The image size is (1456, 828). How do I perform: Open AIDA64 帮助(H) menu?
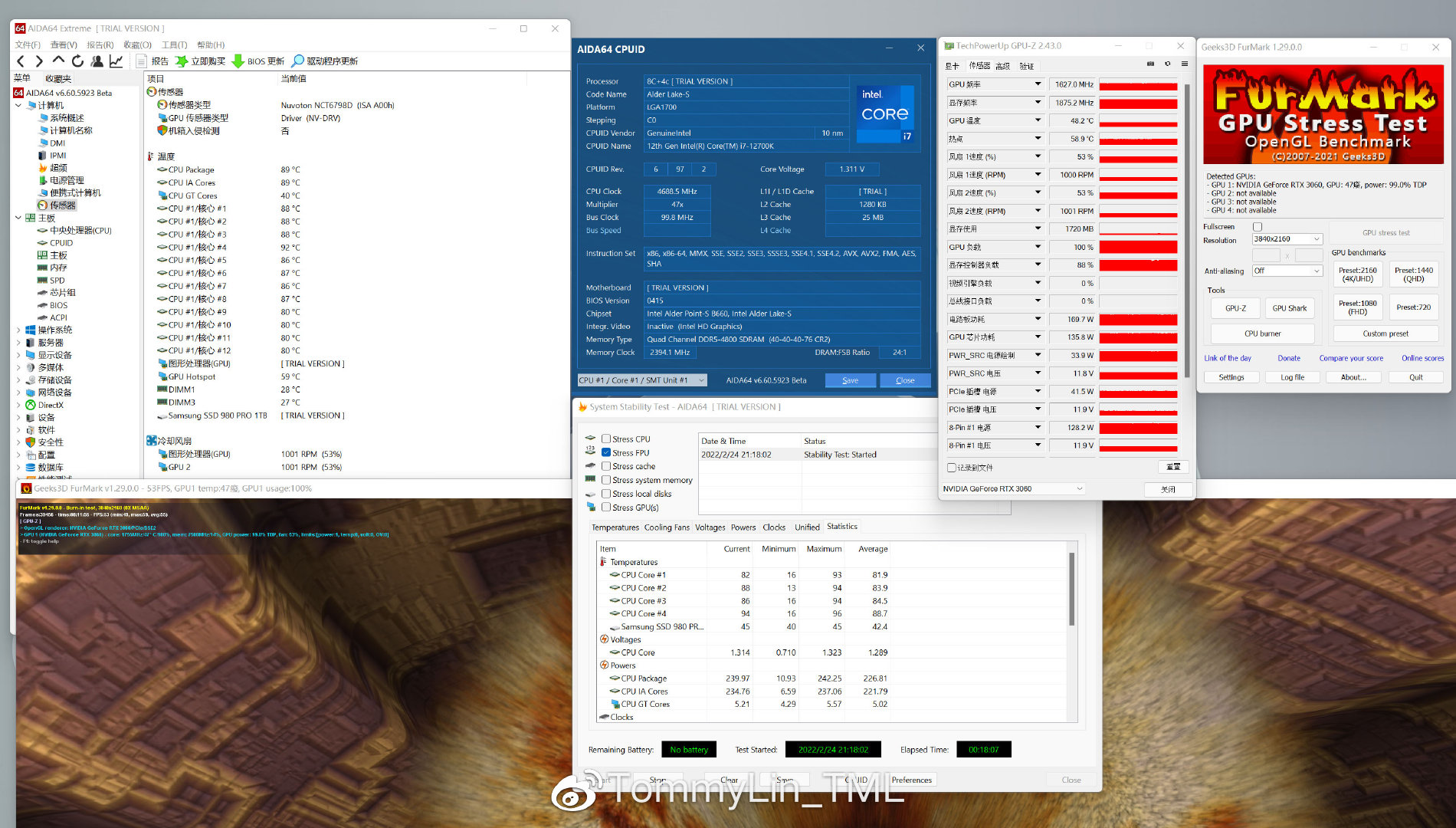(x=211, y=45)
